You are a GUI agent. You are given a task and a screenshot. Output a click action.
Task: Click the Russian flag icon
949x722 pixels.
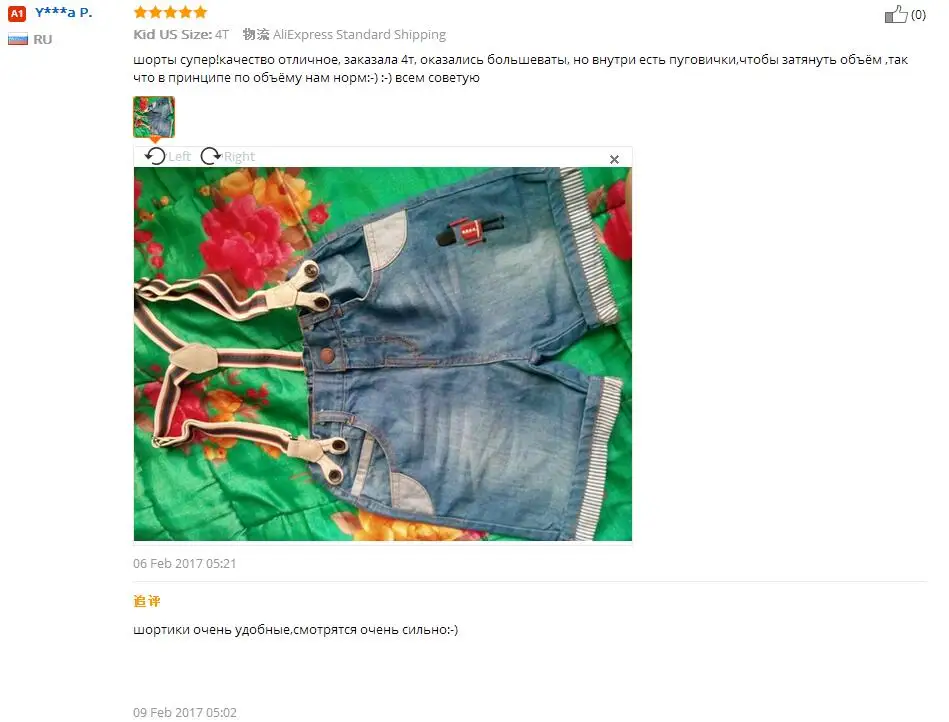[x=18, y=40]
